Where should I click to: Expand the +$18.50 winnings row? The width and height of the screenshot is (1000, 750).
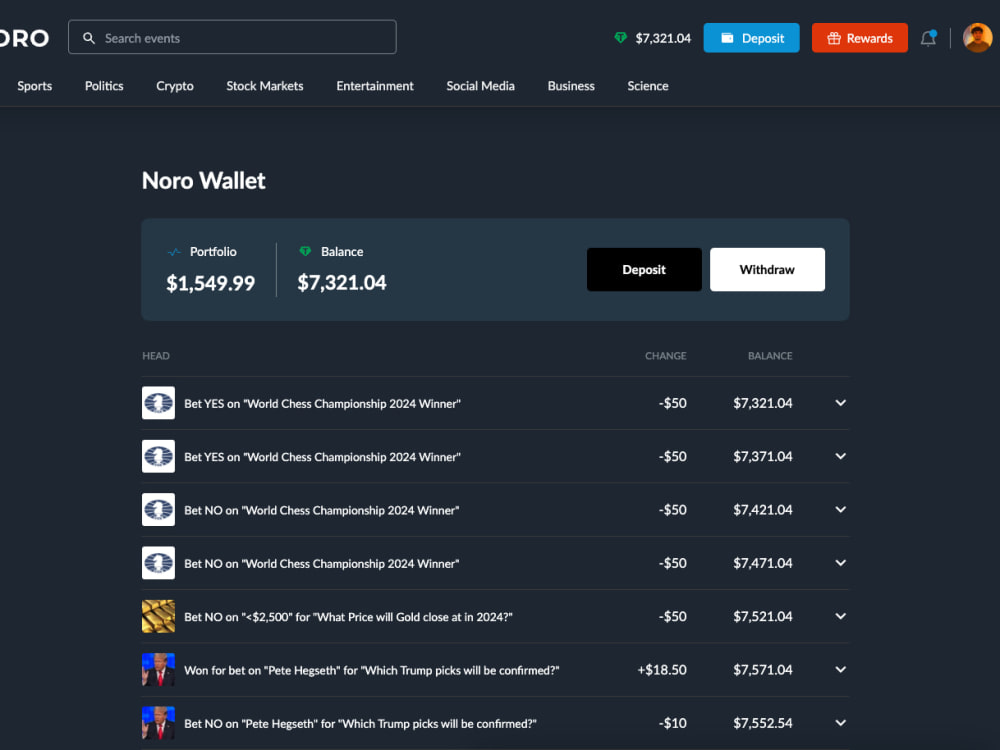(x=841, y=670)
